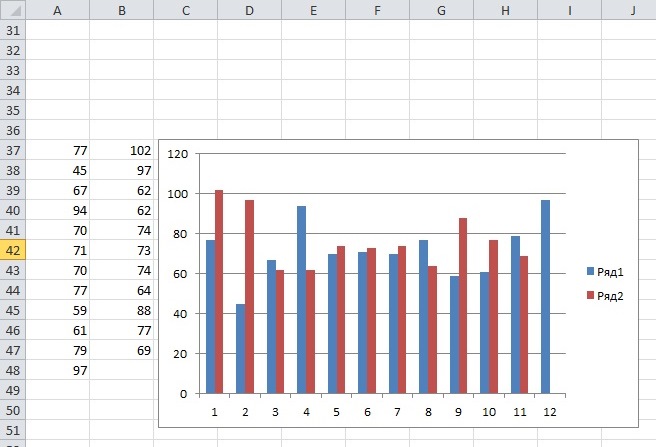
Task: Select column I header
Action: point(570,10)
